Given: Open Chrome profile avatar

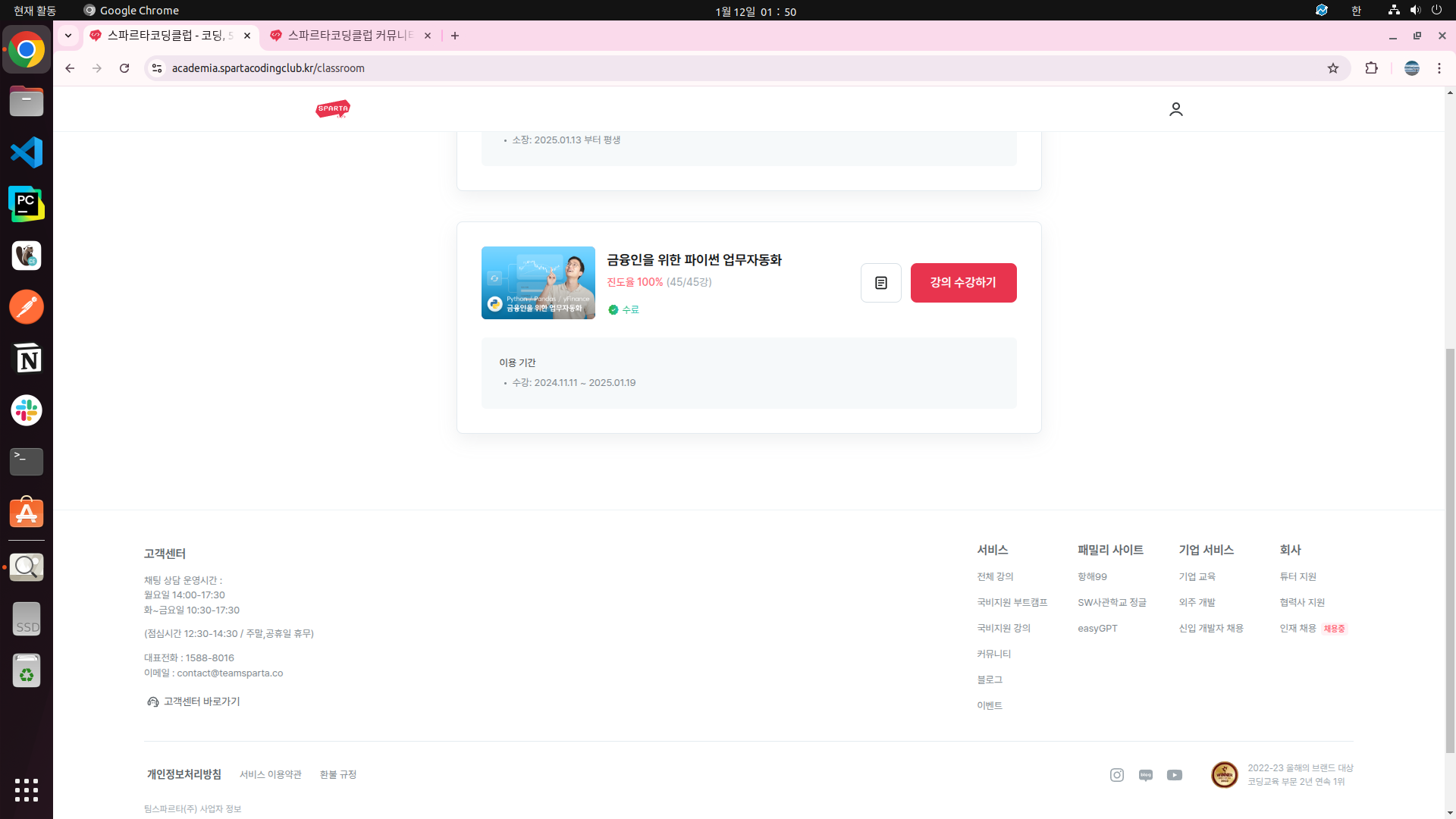Looking at the screenshot, I should (1412, 68).
